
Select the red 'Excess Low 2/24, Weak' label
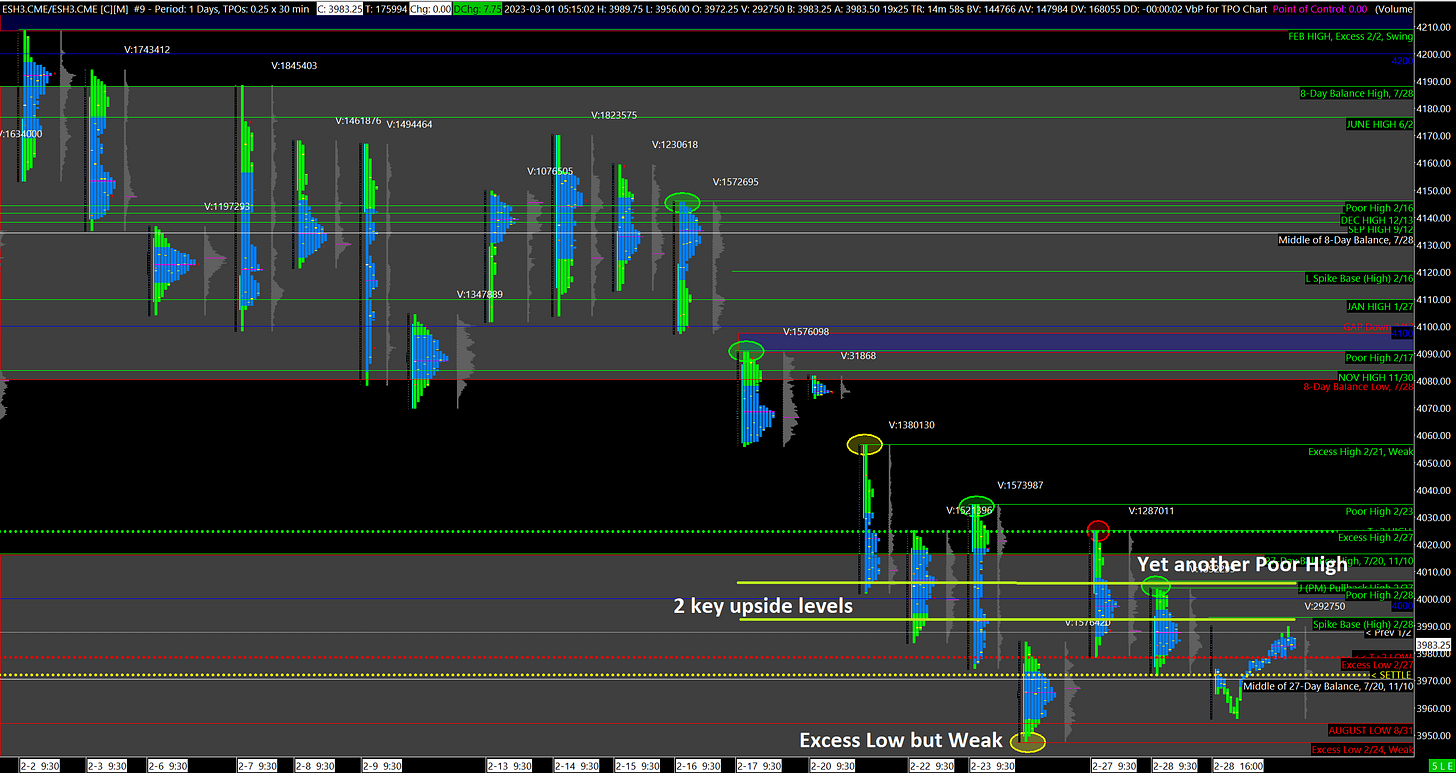[1362, 749]
